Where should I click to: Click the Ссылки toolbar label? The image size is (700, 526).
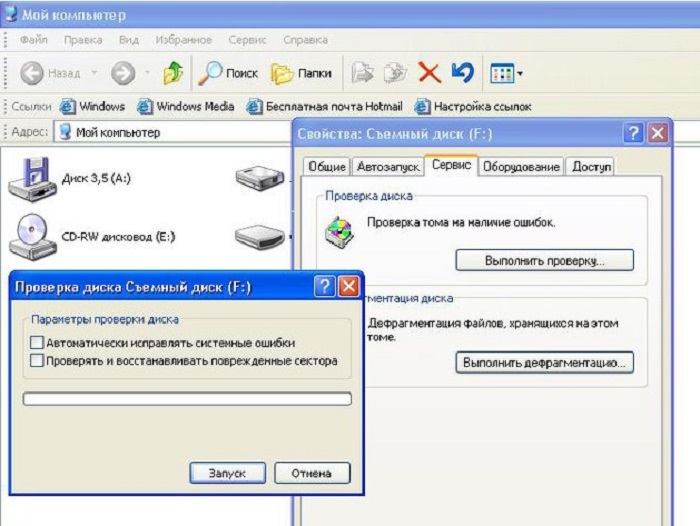pyautogui.click(x=31, y=107)
